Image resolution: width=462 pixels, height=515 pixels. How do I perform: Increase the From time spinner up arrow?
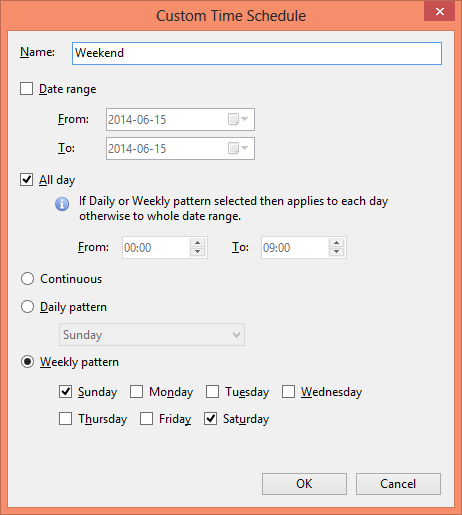tap(197, 243)
